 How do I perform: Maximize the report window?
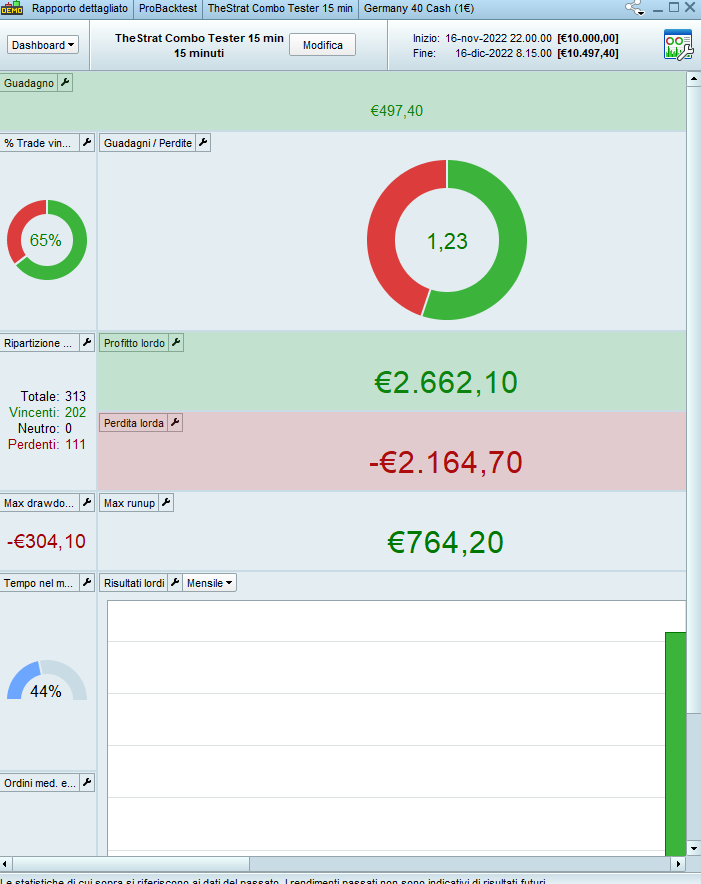tap(674, 7)
